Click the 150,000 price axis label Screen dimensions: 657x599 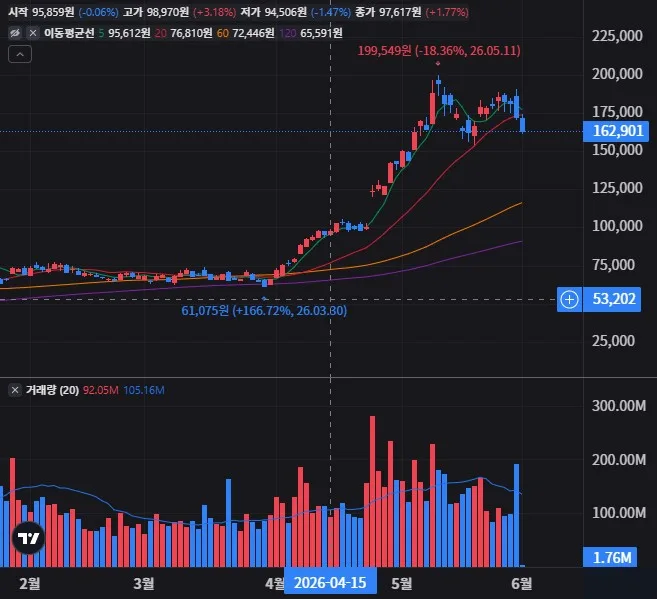click(617, 150)
